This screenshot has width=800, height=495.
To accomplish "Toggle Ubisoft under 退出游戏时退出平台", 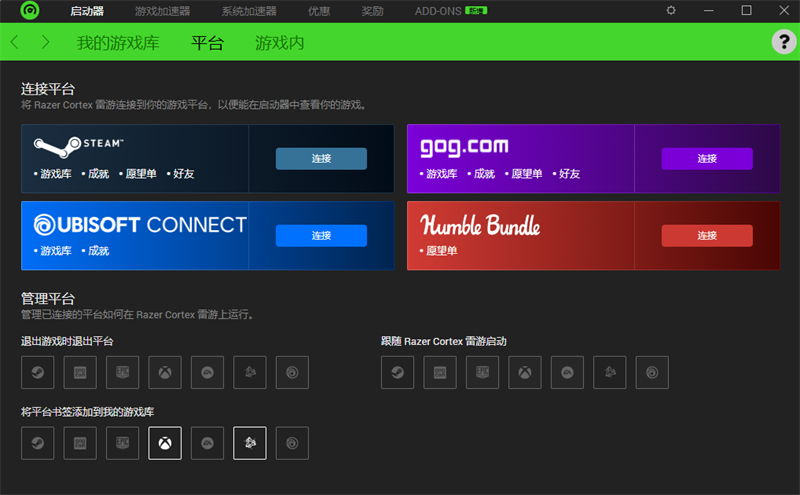I will (x=292, y=373).
